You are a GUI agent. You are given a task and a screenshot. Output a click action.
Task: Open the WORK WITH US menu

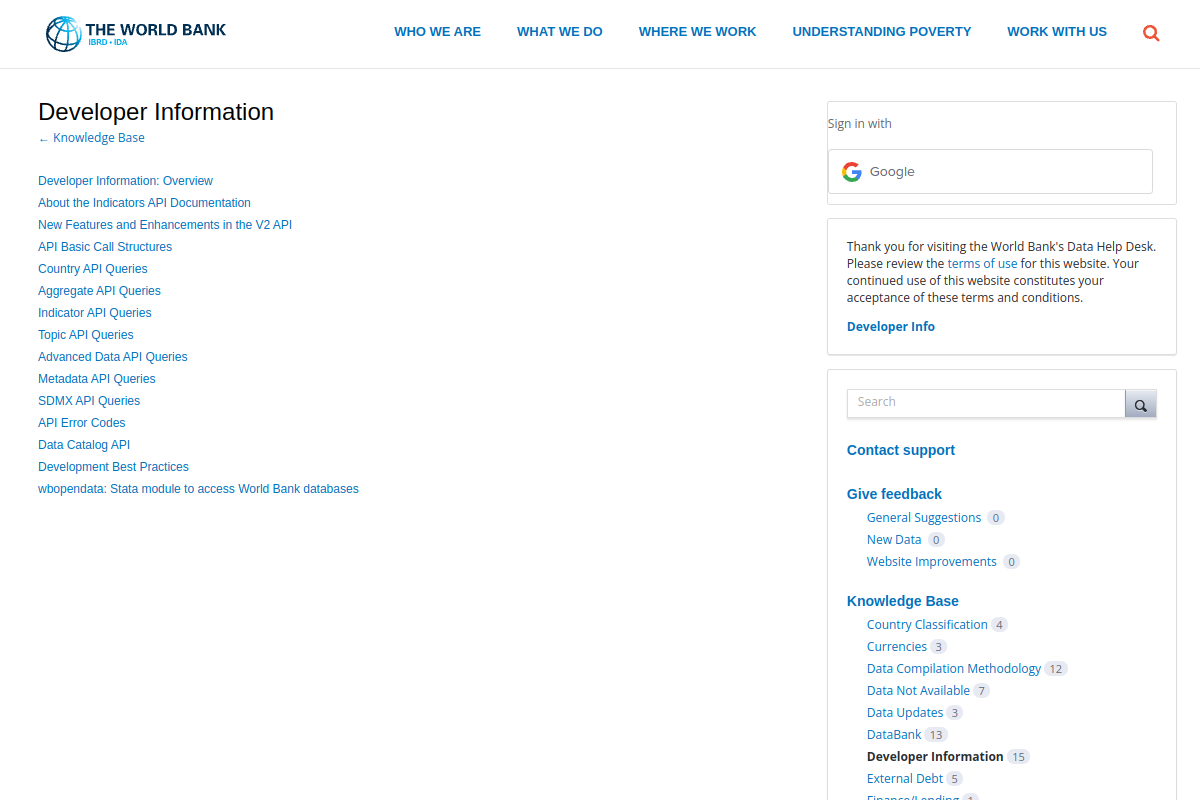(x=1057, y=32)
